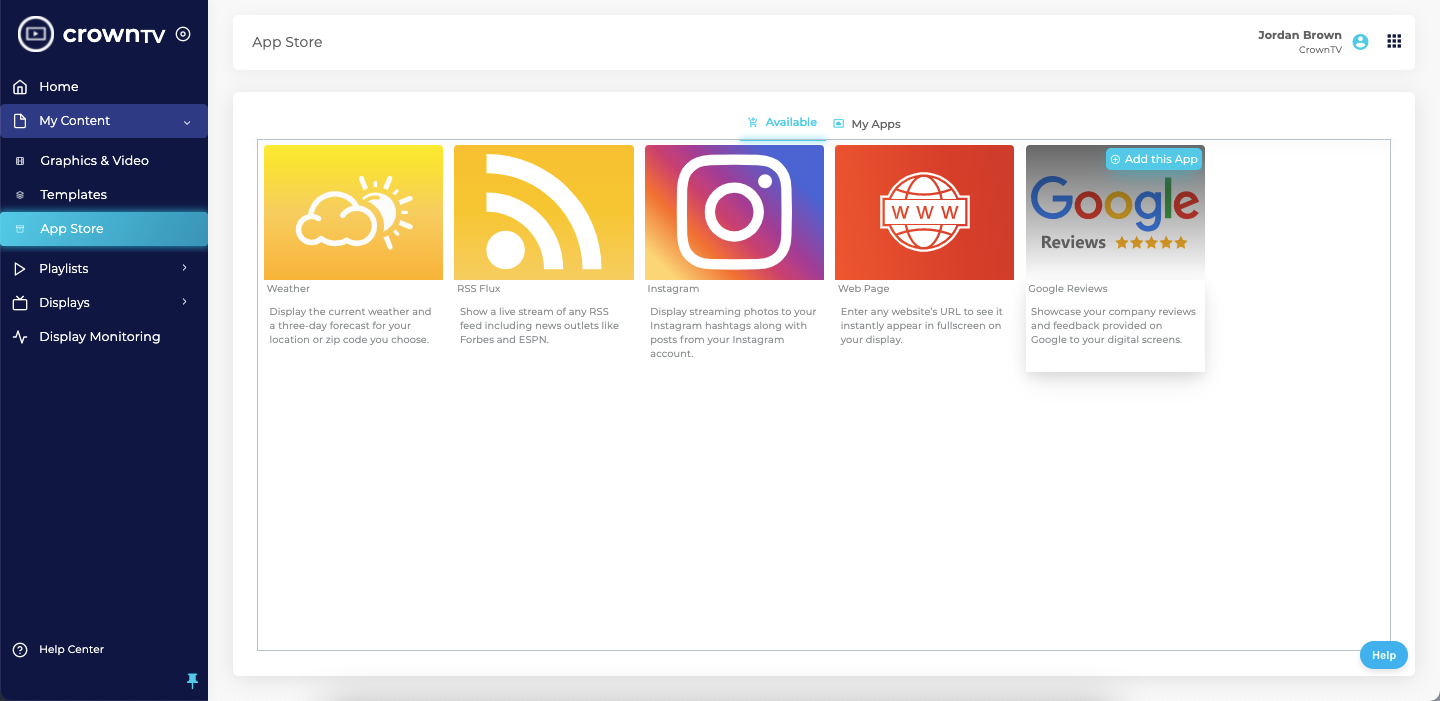Click the Google Reviews title text
The image size is (1440, 701).
(1068, 289)
